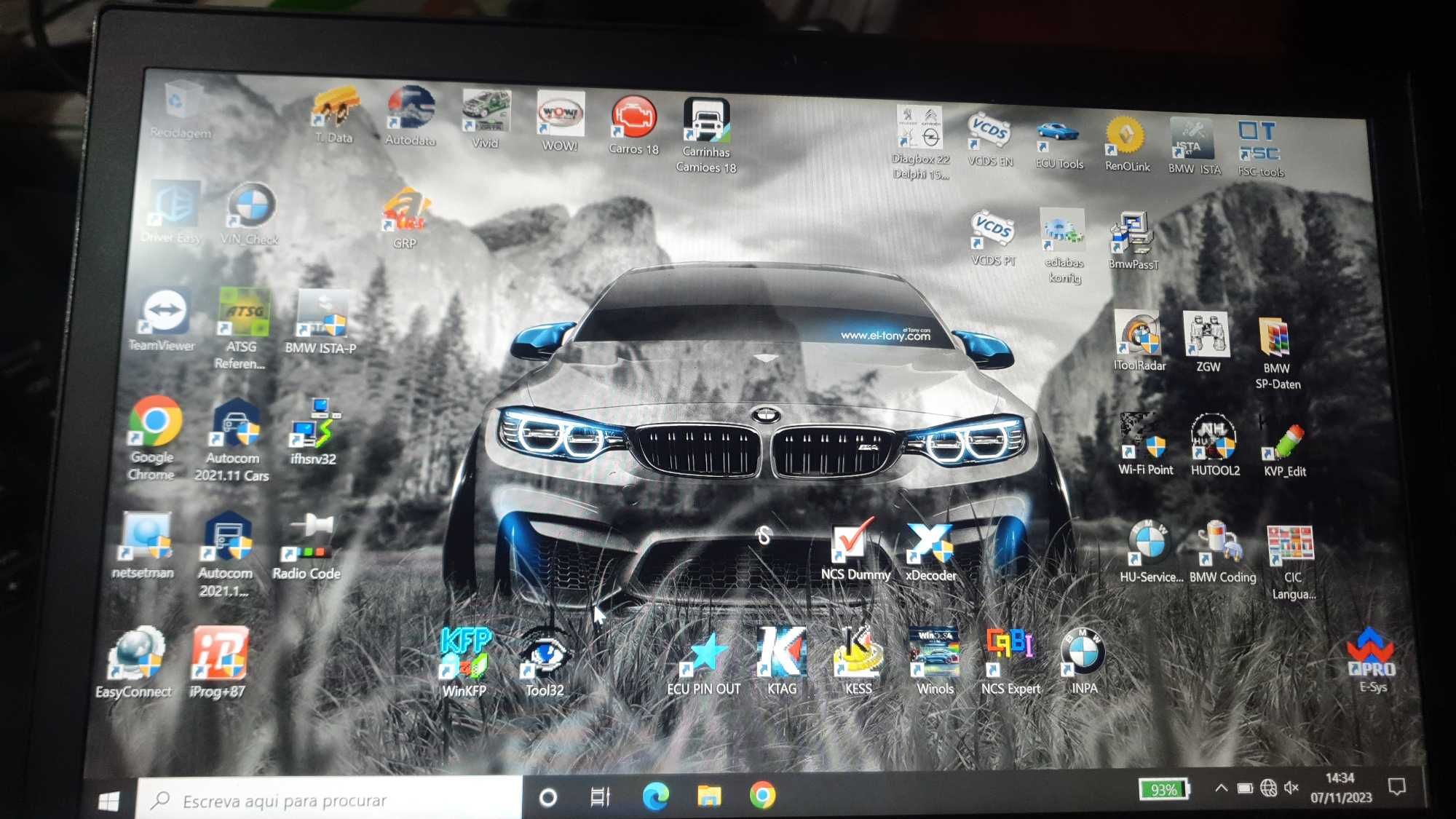The height and width of the screenshot is (819, 1456).
Task: Launch the VIN_Check BMW icon
Action: (250, 214)
